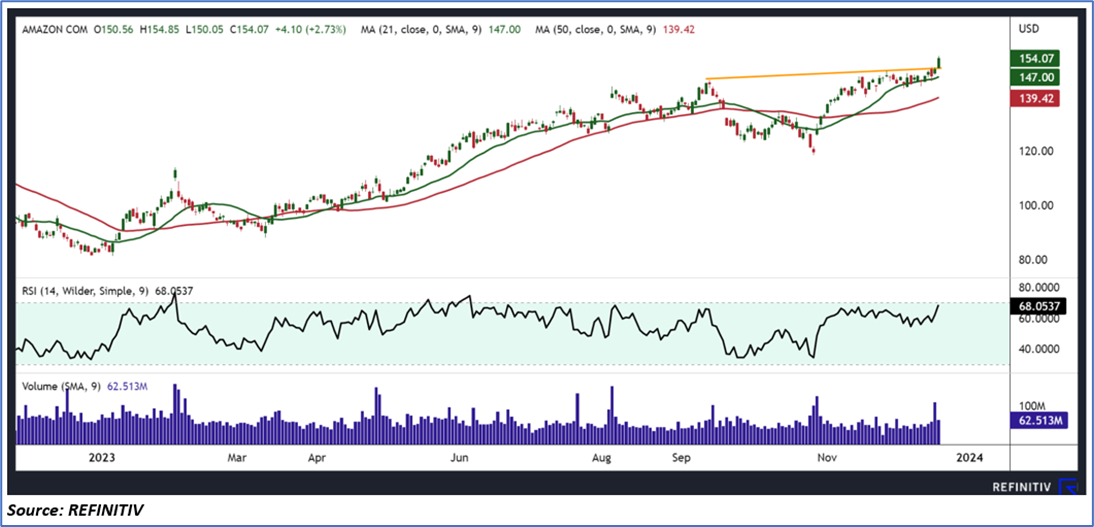The height and width of the screenshot is (527, 1094).
Task: Click the blue 62.513M volume axis tag
Action: 1038,420
